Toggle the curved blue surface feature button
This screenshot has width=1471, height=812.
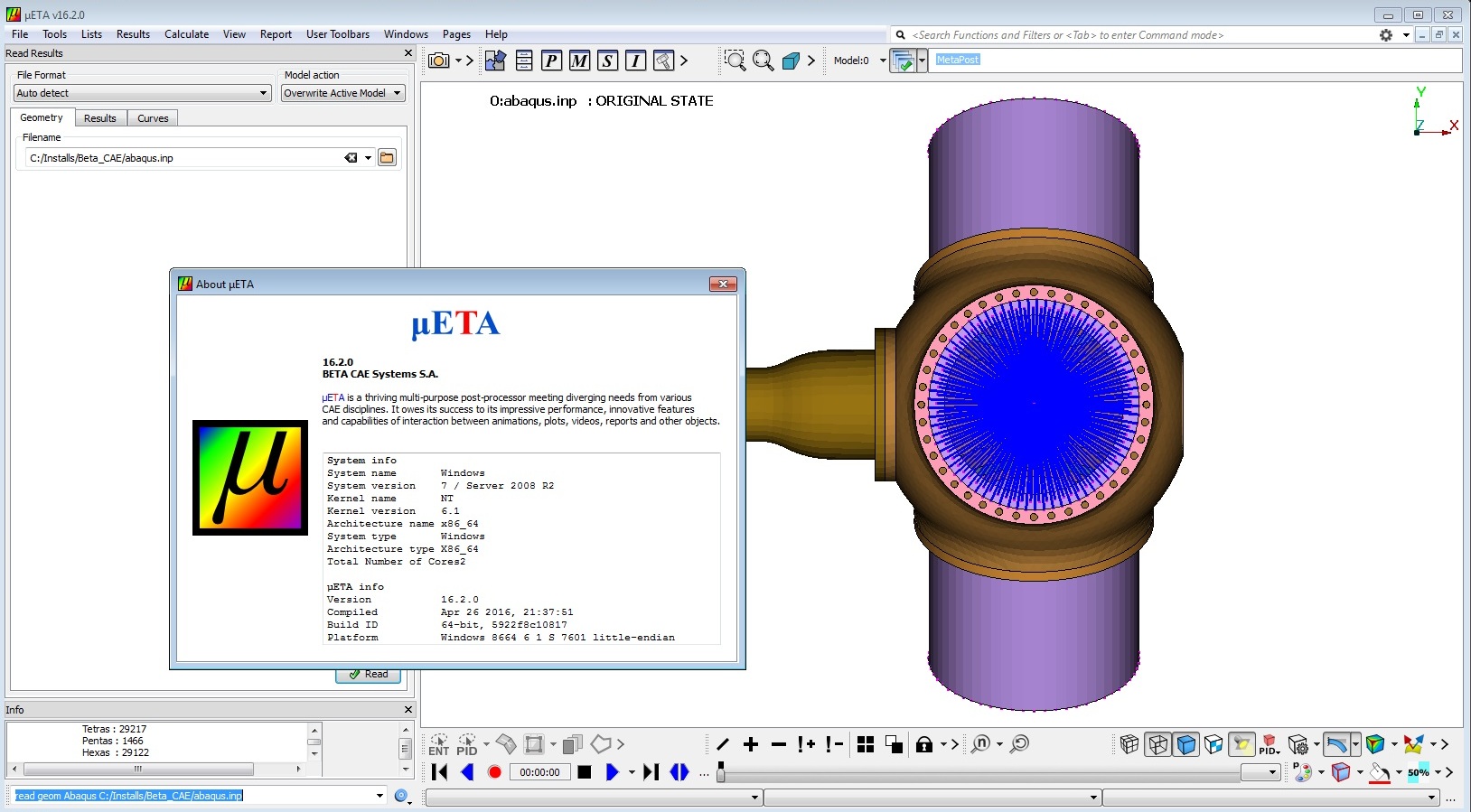[x=1336, y=744]
